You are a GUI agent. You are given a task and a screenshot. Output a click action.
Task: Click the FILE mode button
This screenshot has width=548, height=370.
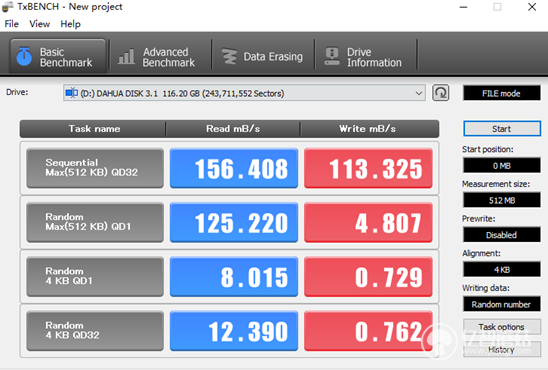point(502,93)
